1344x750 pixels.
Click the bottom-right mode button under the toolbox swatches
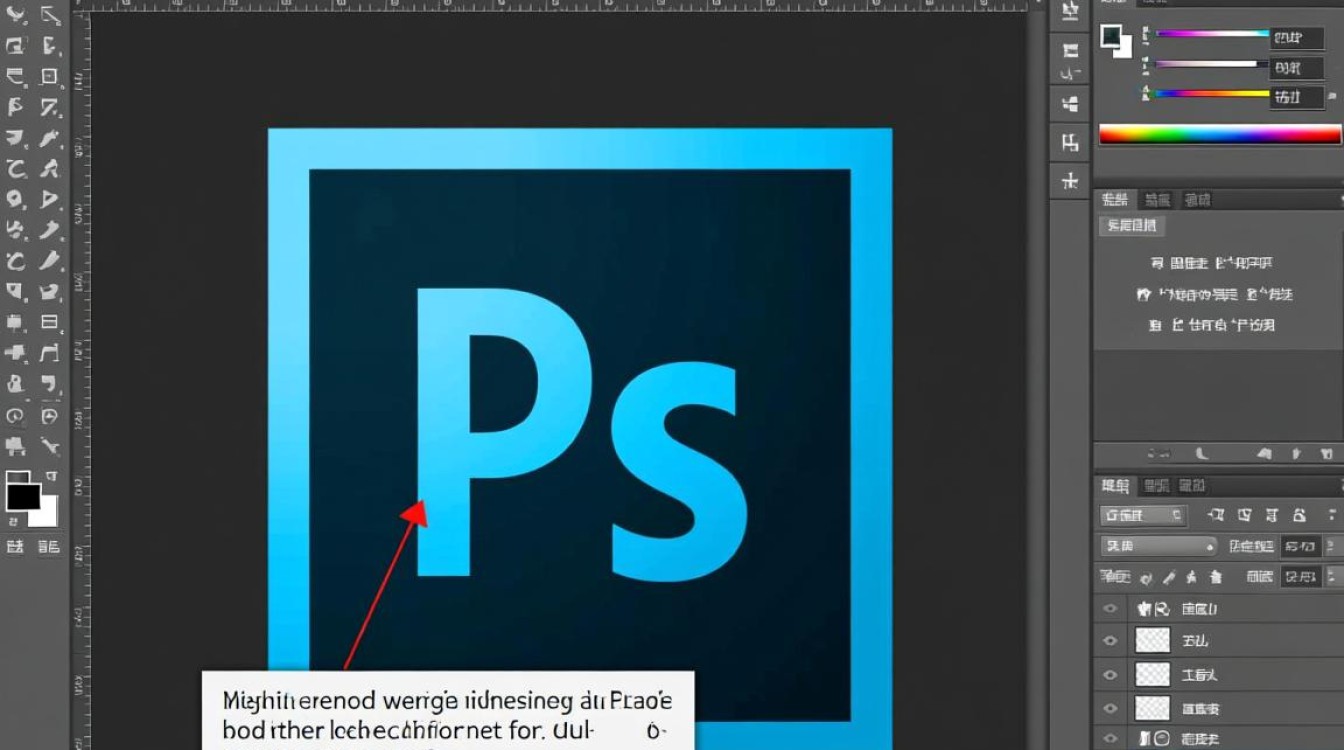click(48, 546)
